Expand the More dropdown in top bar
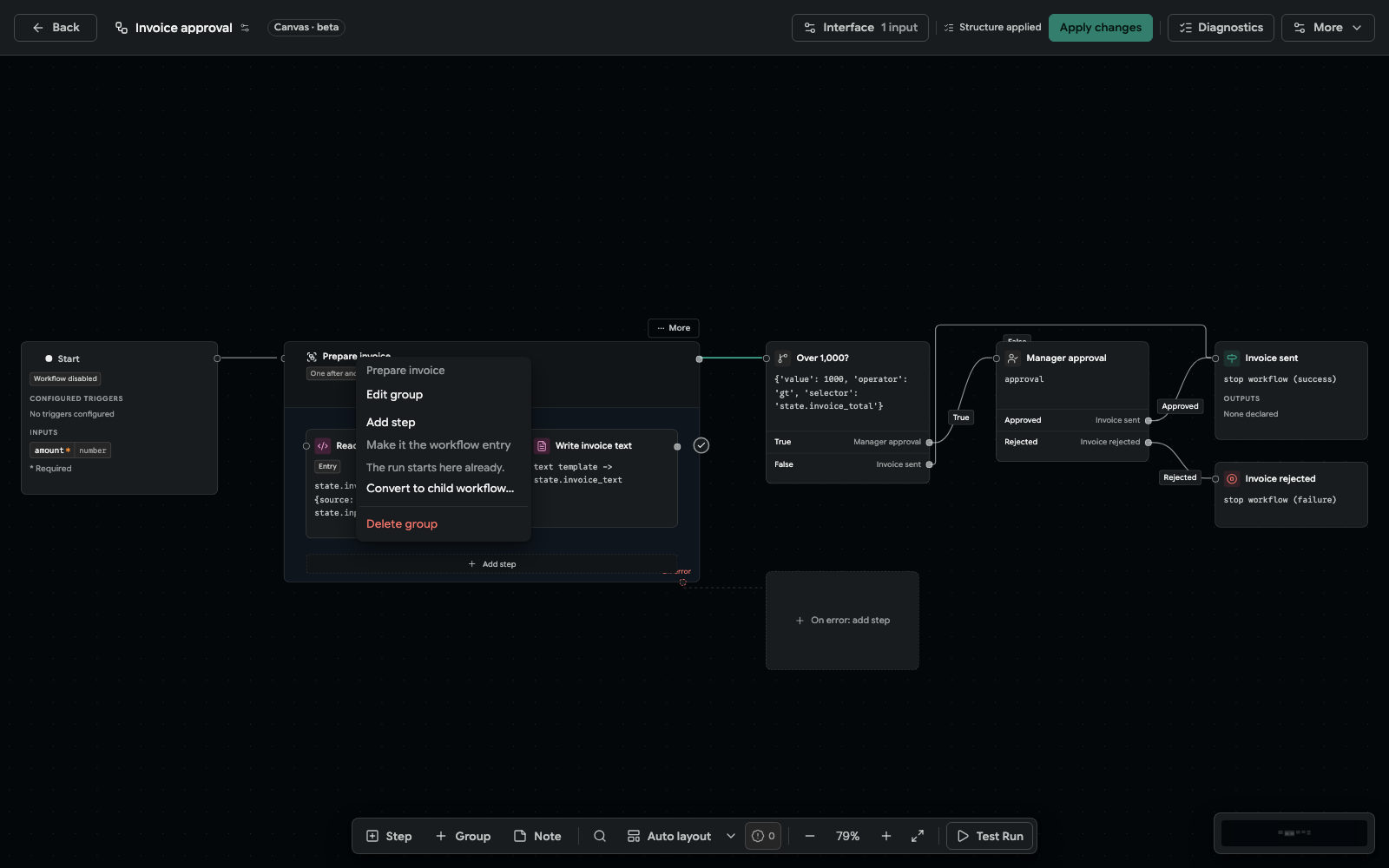This screenshot has width=1389, height=868. (1327, 28)
